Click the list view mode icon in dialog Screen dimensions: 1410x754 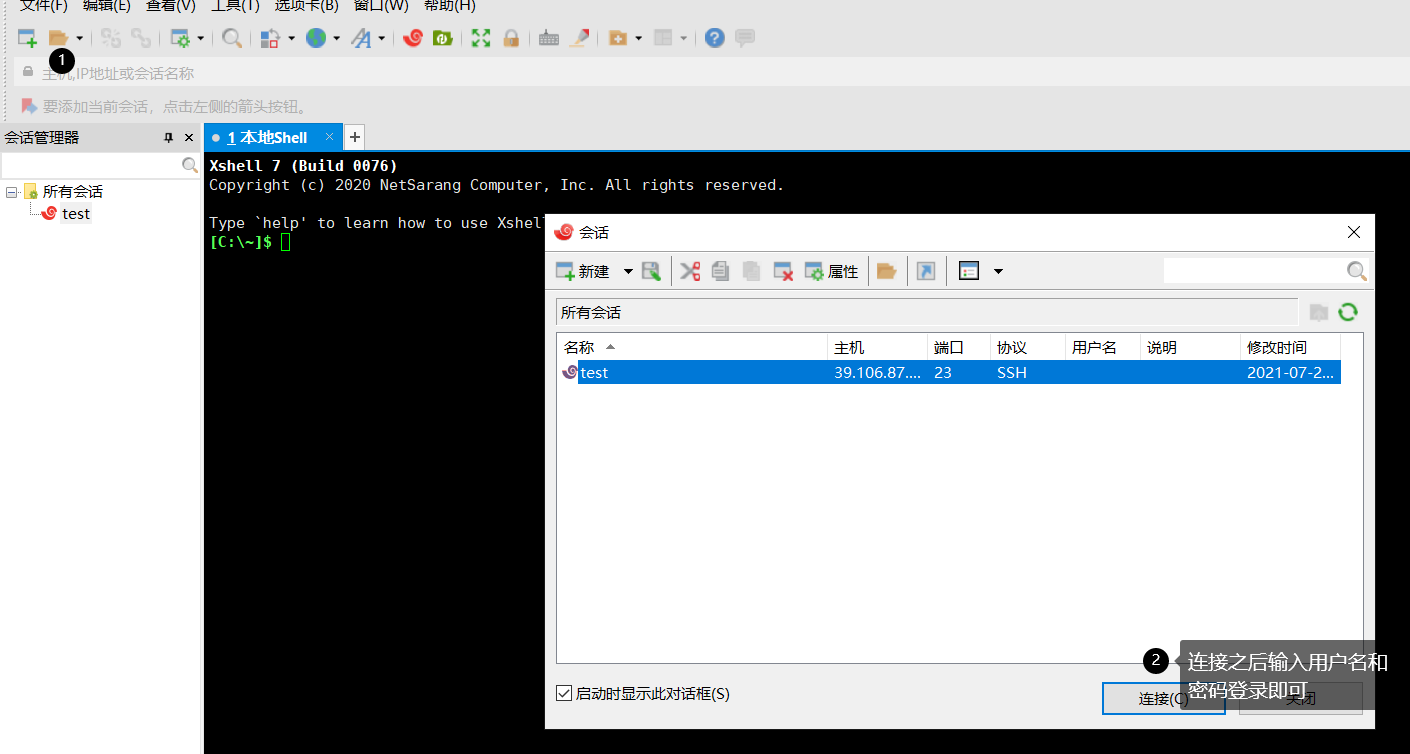[x=968, y=271]
